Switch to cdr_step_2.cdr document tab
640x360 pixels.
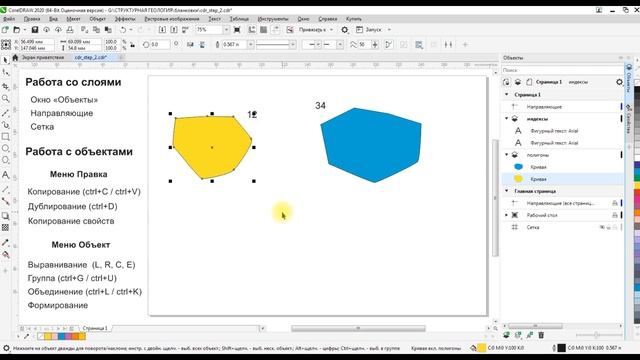pos(91,58)
